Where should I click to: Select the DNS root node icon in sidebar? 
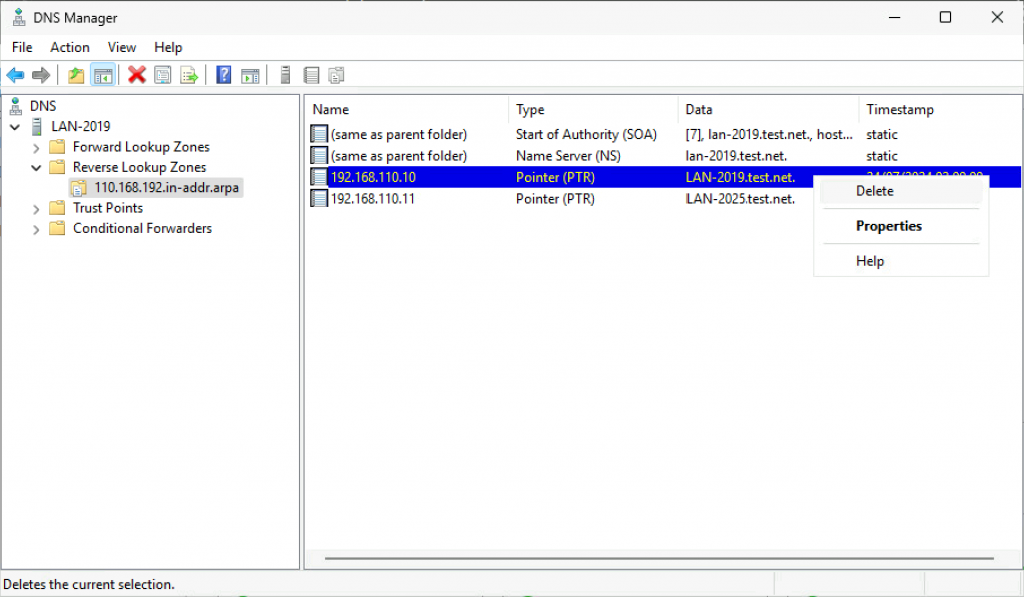(x=13, y=105)
